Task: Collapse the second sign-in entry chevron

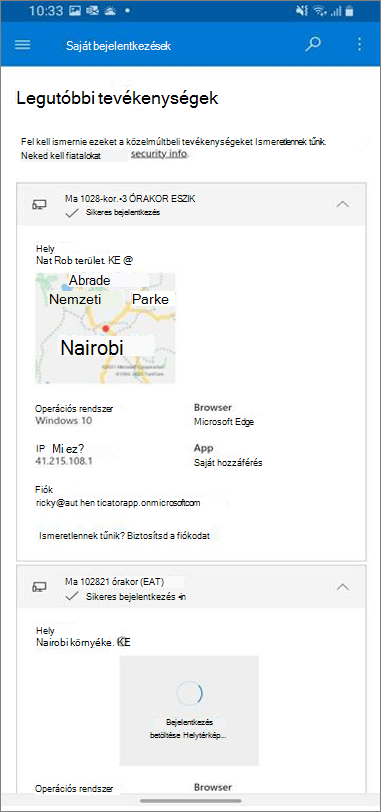Action: click(343, 587)
